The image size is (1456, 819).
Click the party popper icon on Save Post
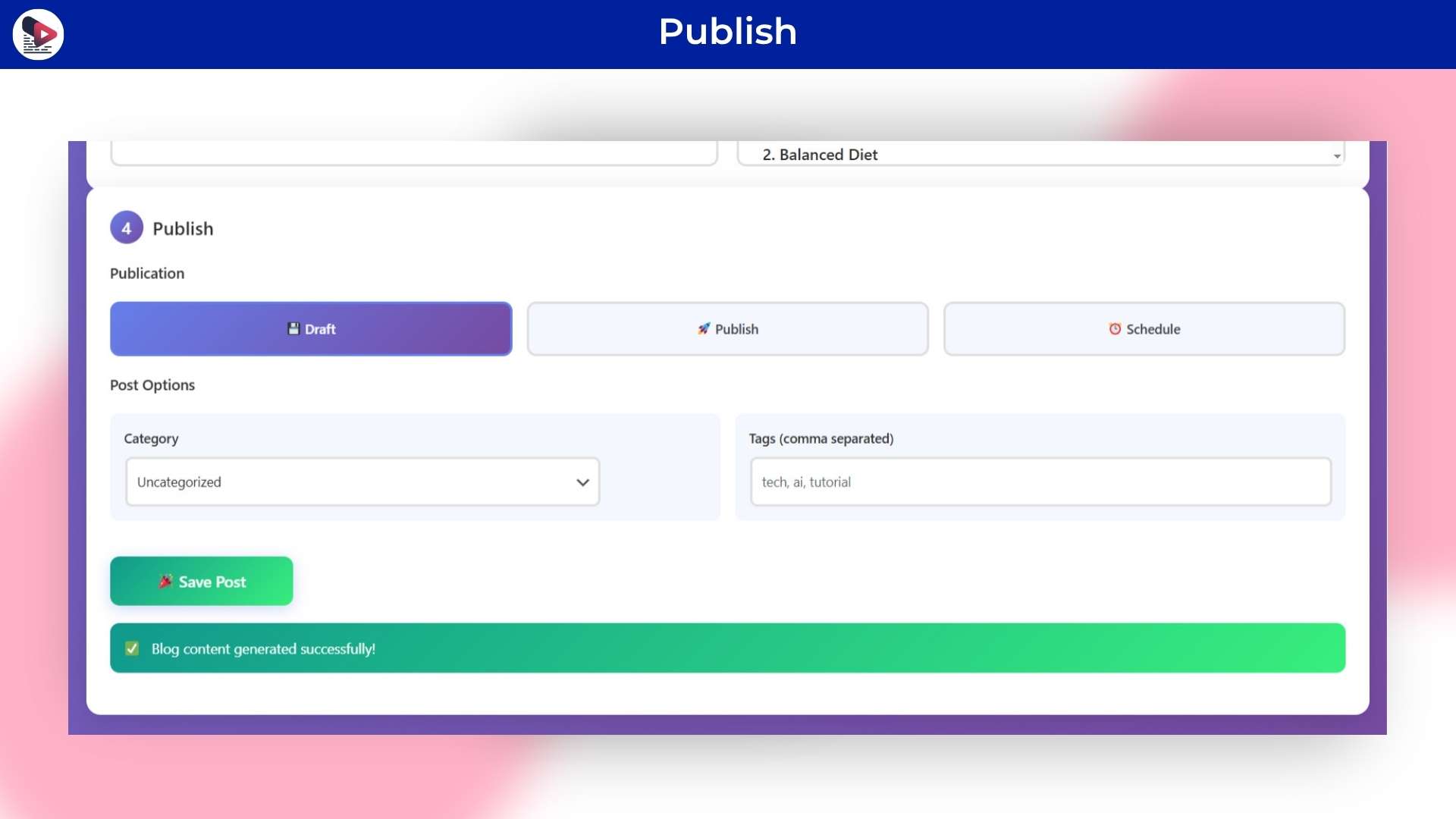(165, 582)
